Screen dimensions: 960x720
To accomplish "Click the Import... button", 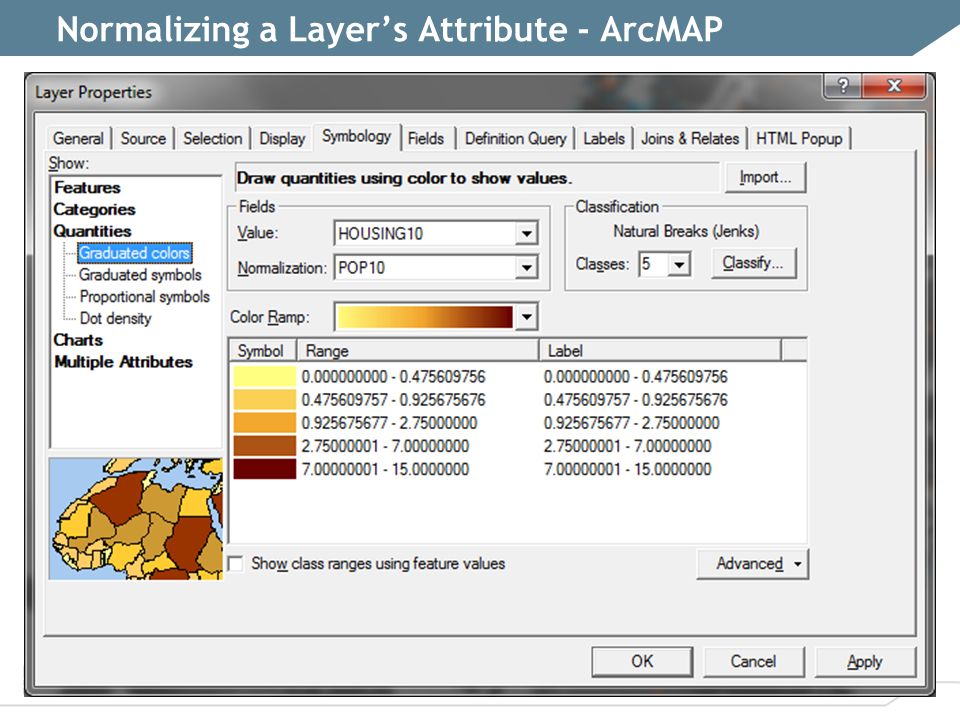I will [765, 178].
